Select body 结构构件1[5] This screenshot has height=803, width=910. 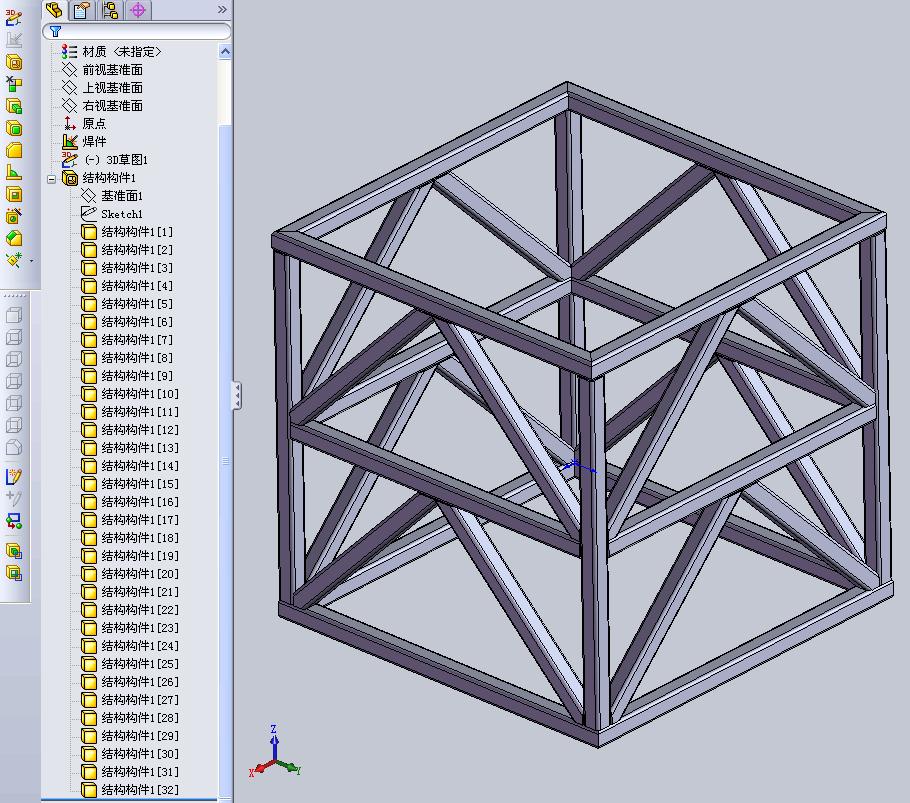137,304
